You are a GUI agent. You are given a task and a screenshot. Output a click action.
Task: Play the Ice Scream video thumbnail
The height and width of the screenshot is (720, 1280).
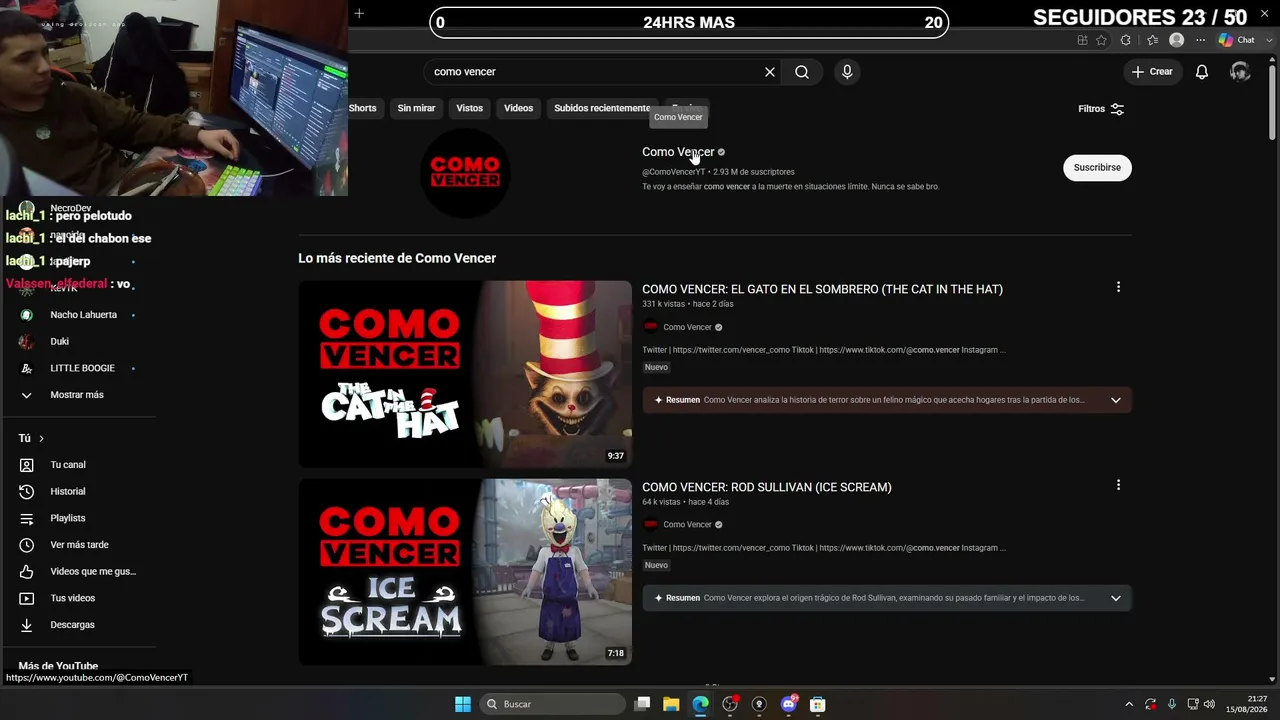coord(465,572)
